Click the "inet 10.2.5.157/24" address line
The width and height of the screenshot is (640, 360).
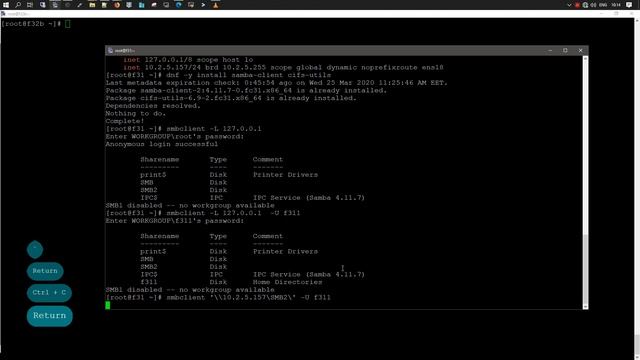point(283,67)
